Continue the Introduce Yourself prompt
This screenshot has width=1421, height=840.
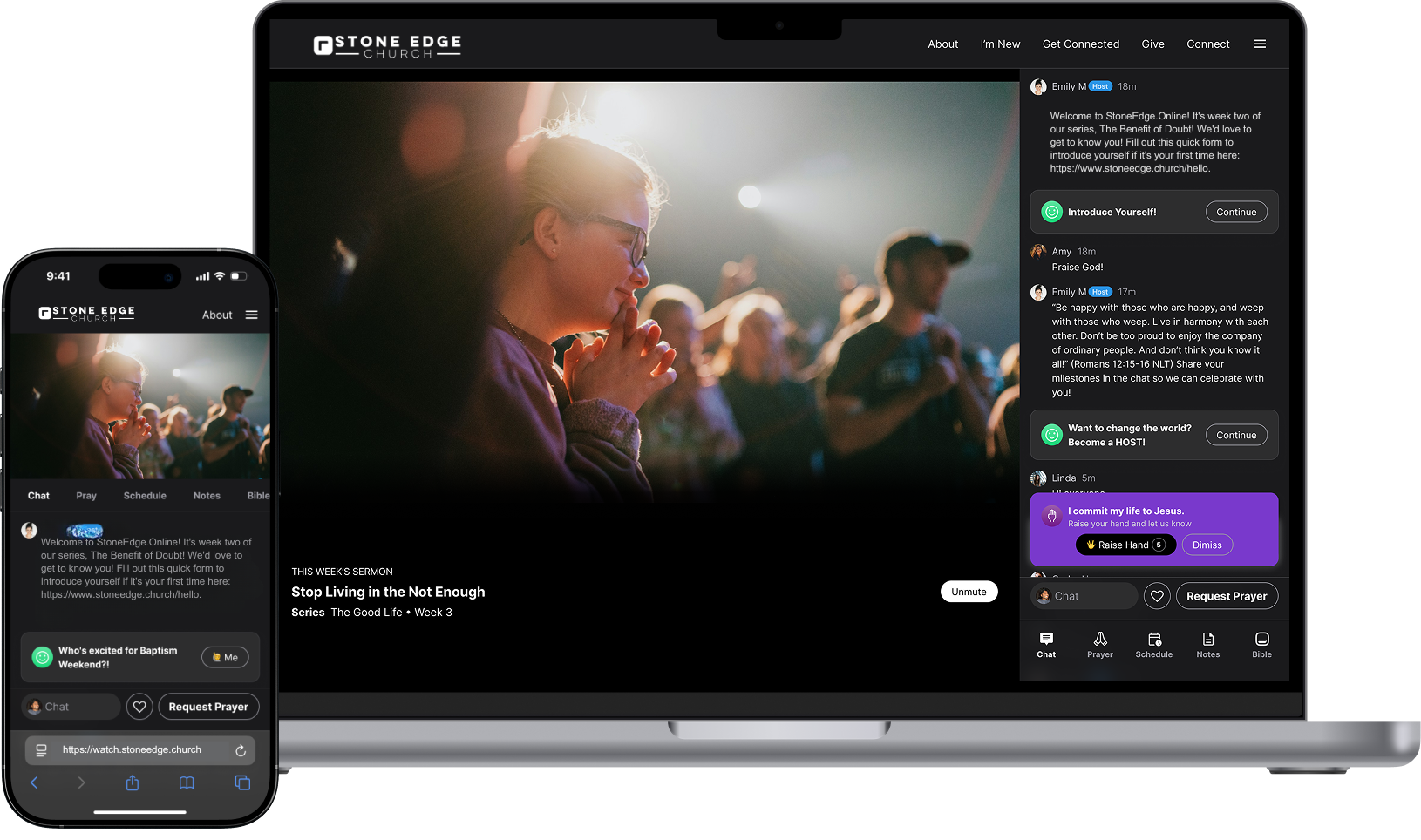(x=1236, y=212)
